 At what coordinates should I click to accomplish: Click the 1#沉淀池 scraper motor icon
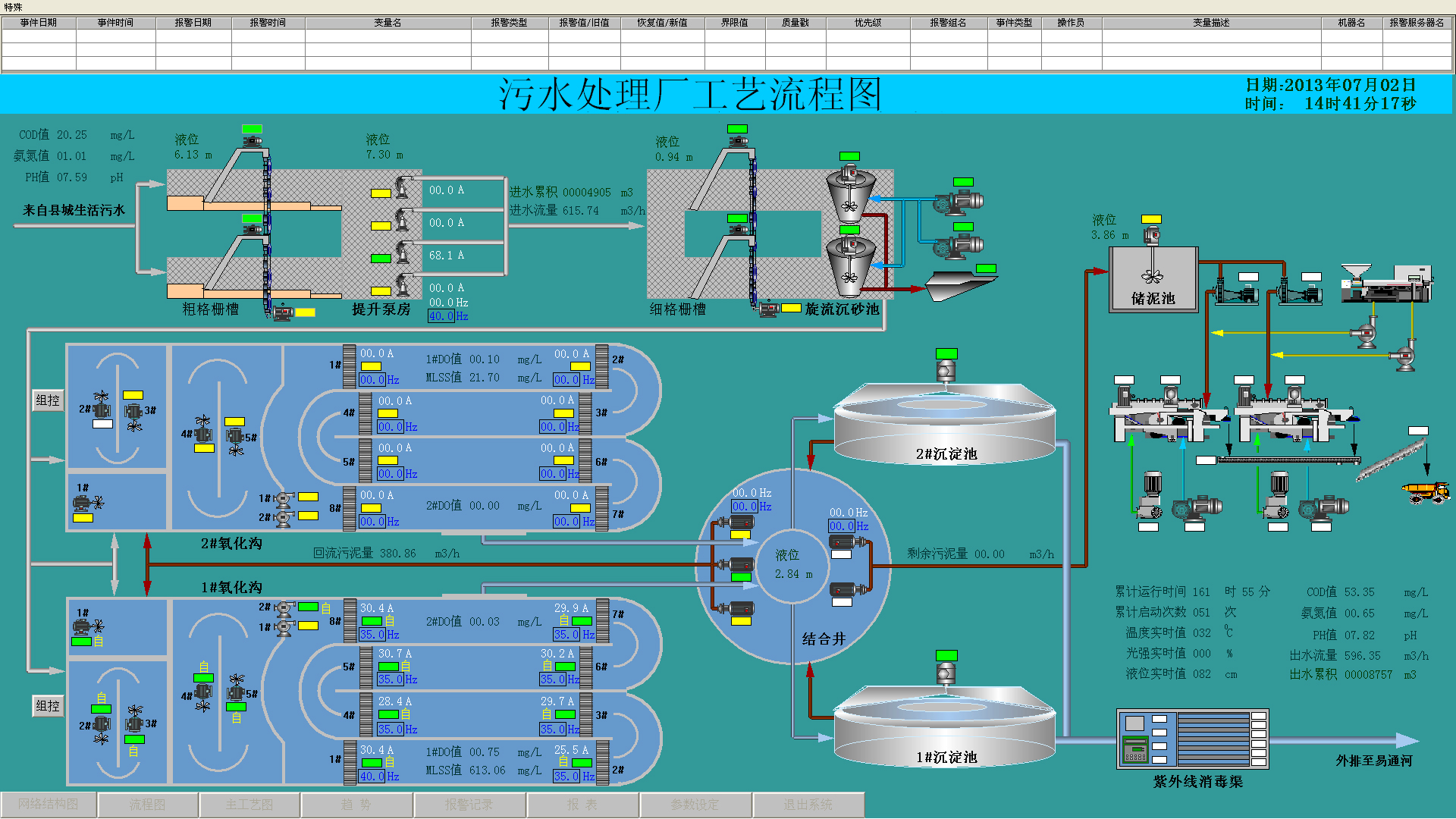click(x=946, y=673)
